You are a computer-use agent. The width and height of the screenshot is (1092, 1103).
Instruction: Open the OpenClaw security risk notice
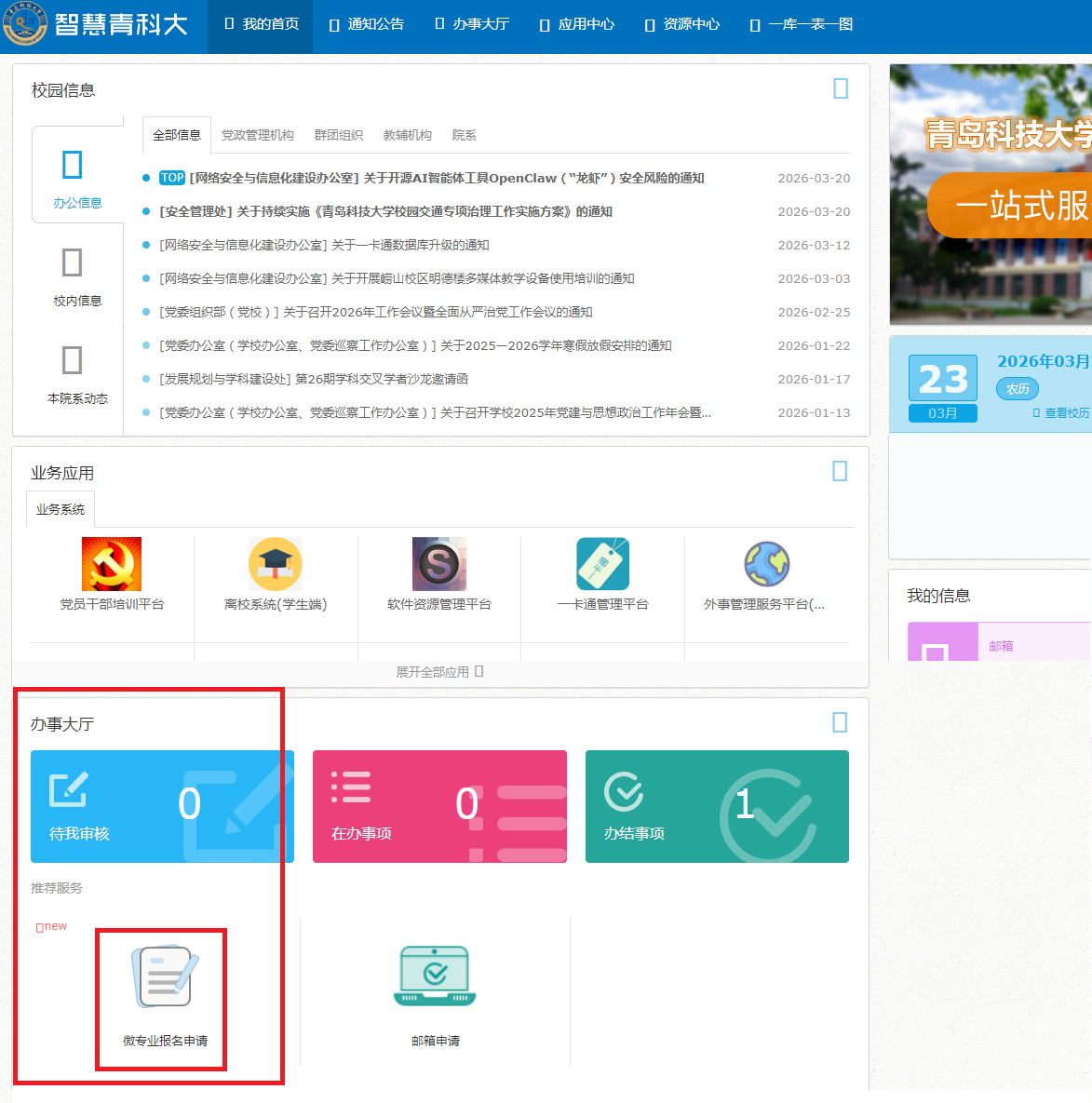pyautogui.click(x=446, y=178)
